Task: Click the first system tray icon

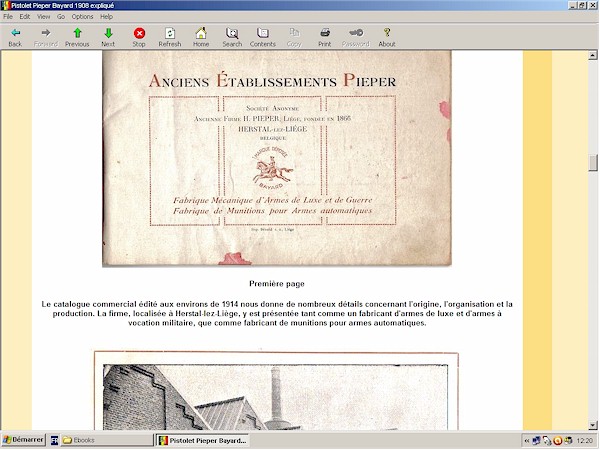Action: click(536, 441)
